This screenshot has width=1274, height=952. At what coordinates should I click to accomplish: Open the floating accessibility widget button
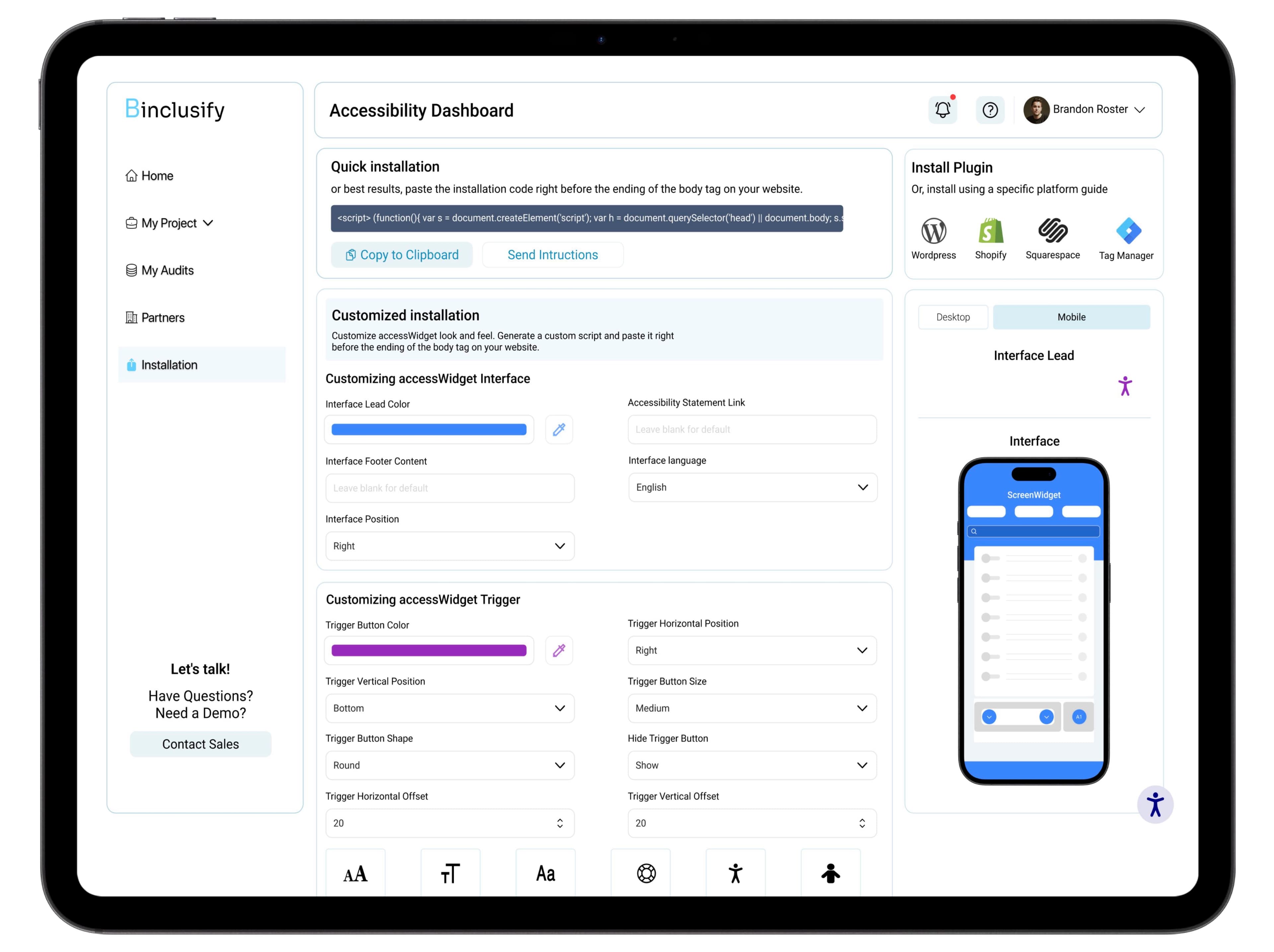[x=1155, y=805]
